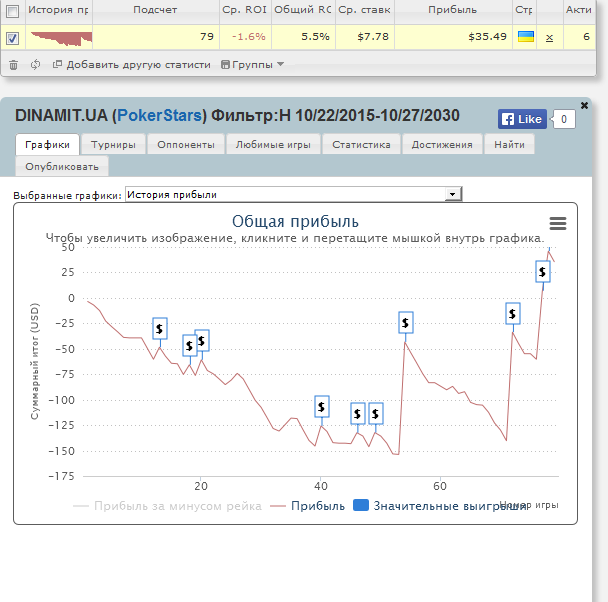Click dollar marker near game 72
Screen dimensions: 608x602
513,314
